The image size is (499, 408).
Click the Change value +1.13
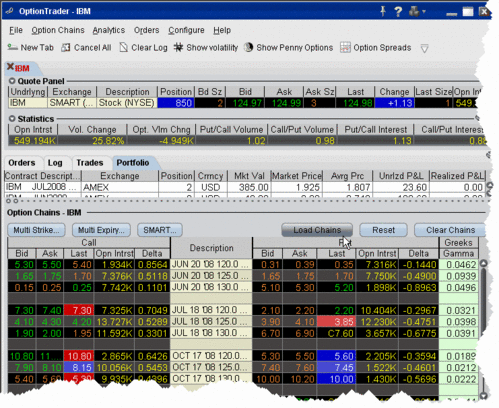[394, 103]
